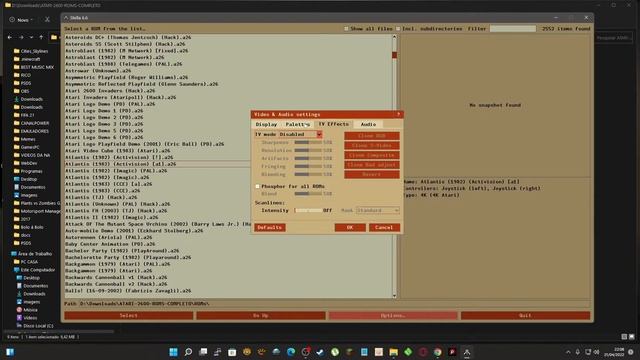Open the Cities_Skylines folder in sidebar
The image size is (640, 360).
[x=31, y=51]
